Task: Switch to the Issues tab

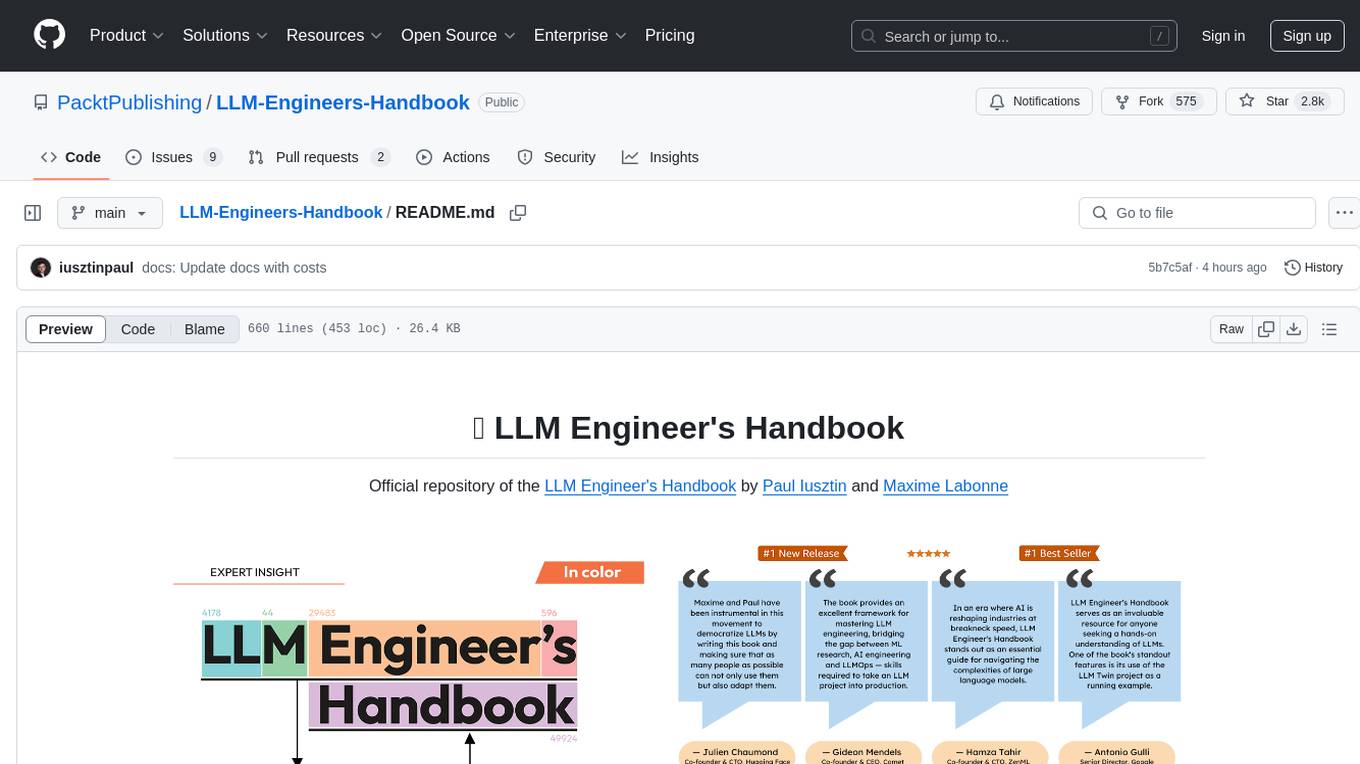Action: click(173, 157)
